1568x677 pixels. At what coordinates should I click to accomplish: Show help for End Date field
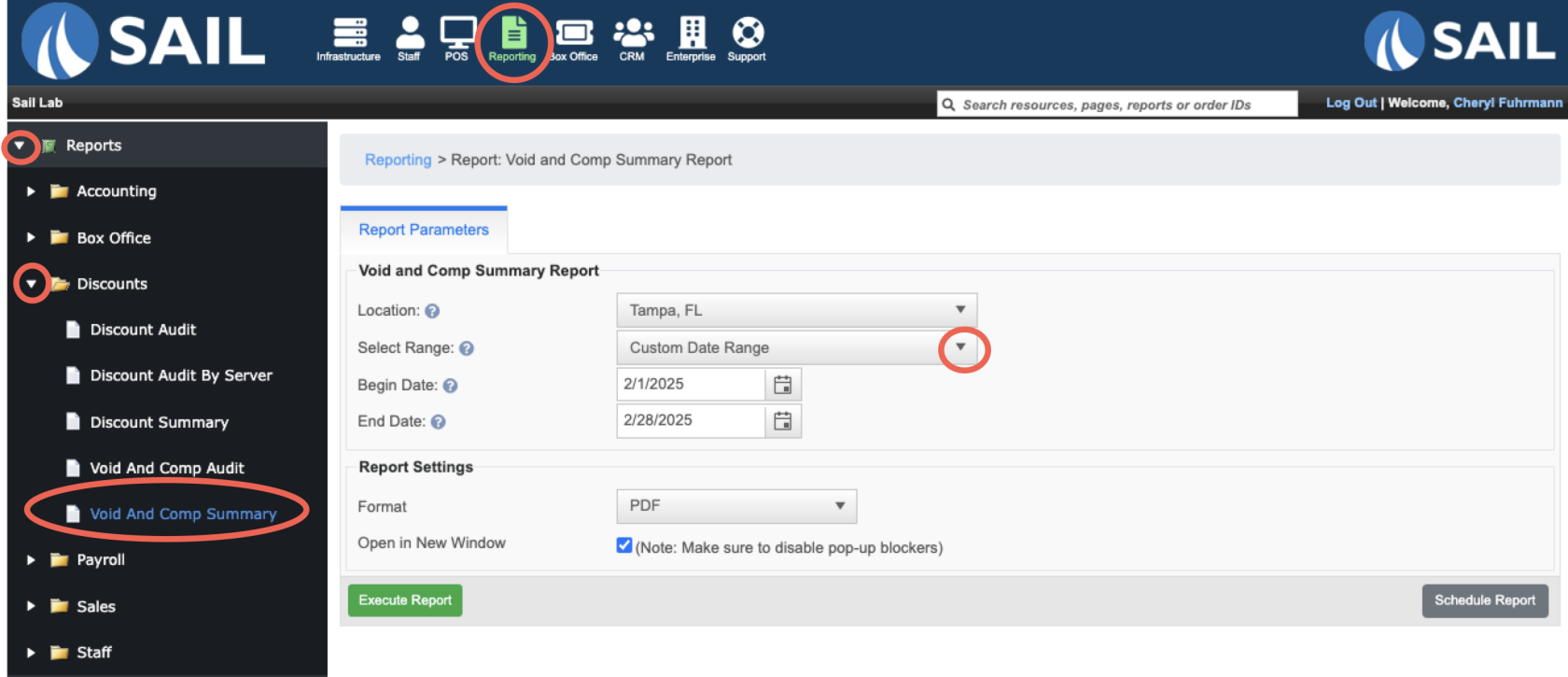pyautogui.click(x=438, y=422)
